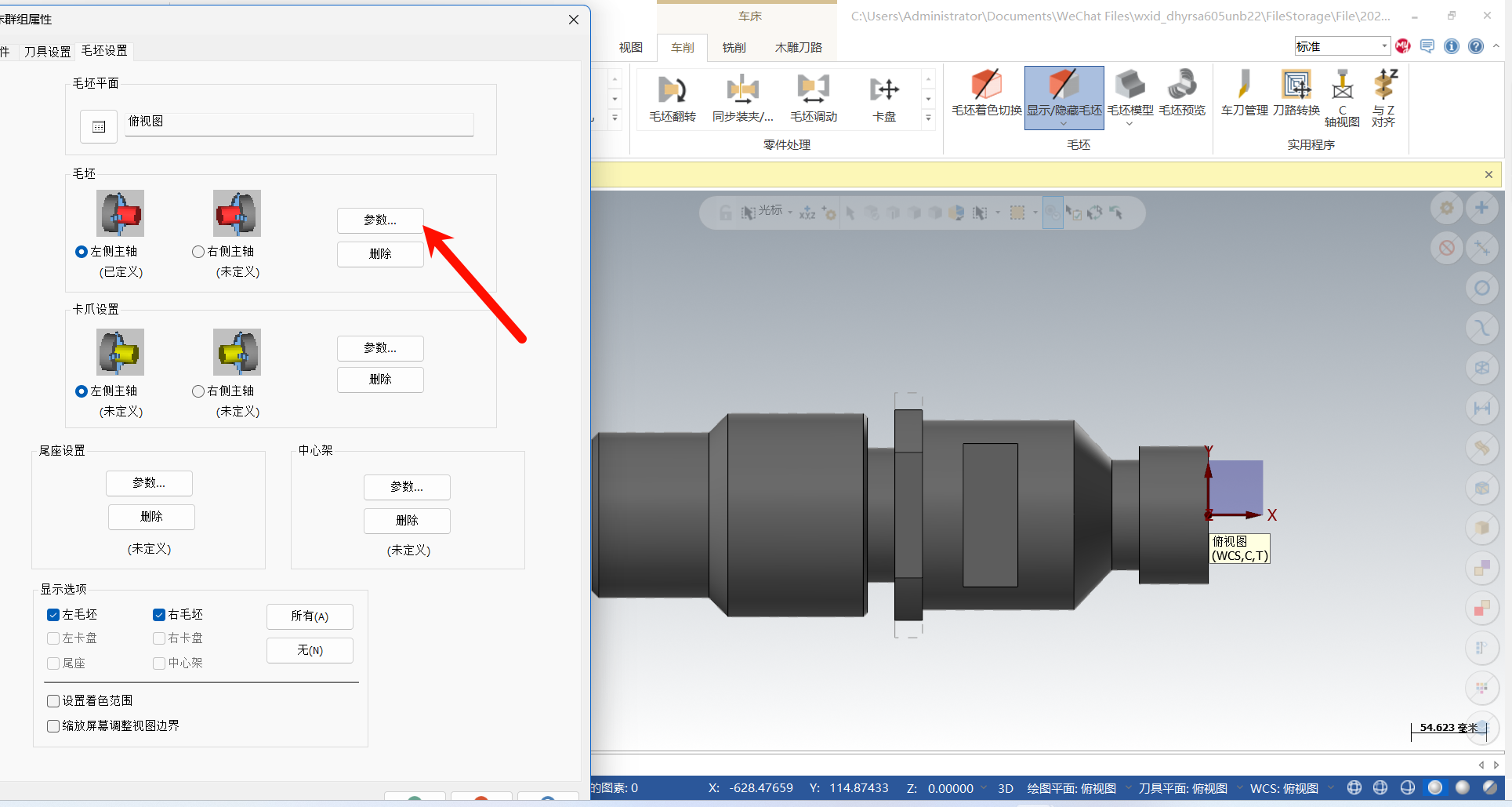Click the XYZ fast point icon
Image resolution: width=1512 pixels, height=807 pixels.
click(x=807, y=213)
